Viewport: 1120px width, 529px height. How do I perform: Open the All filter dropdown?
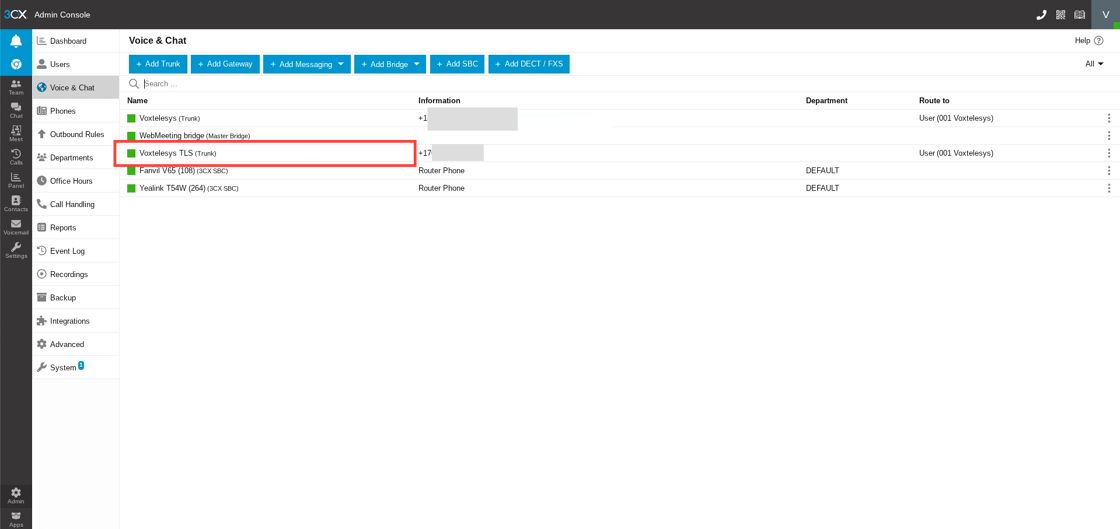click(1094, 64)
